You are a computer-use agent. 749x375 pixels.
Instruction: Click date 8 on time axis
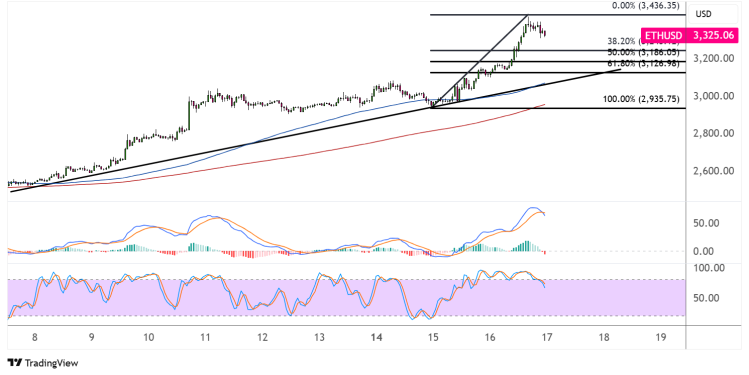pyautogui.click(x=34, y=338)
